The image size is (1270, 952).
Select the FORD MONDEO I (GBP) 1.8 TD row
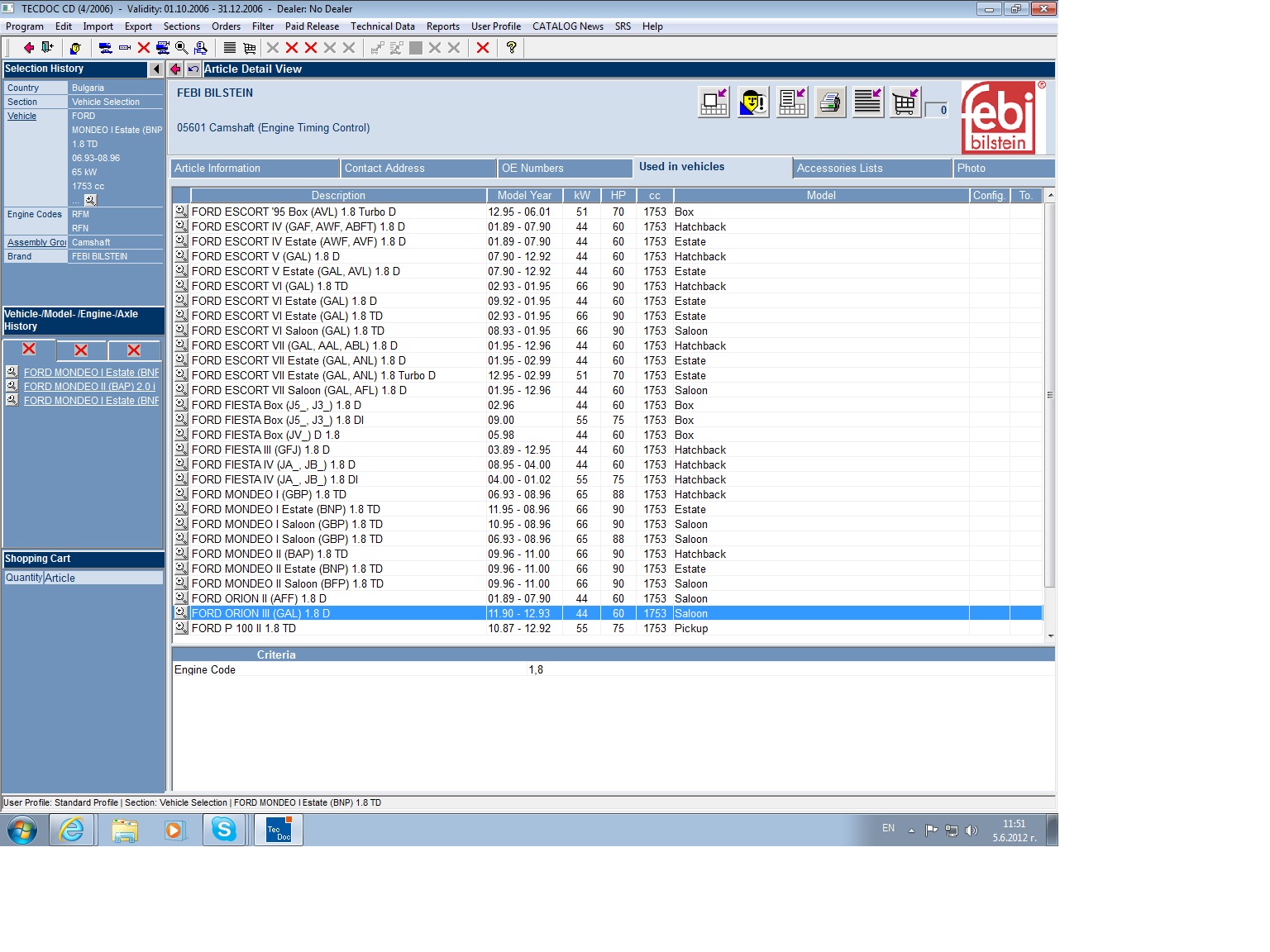[607, 494]
